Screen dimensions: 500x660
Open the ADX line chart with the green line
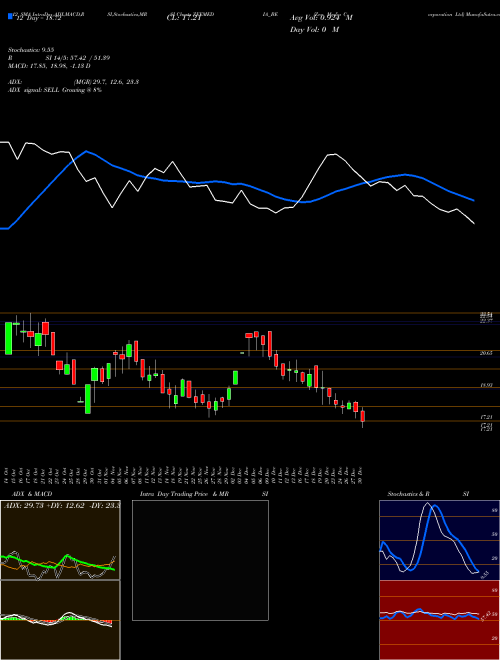click(x=60, y=540)
